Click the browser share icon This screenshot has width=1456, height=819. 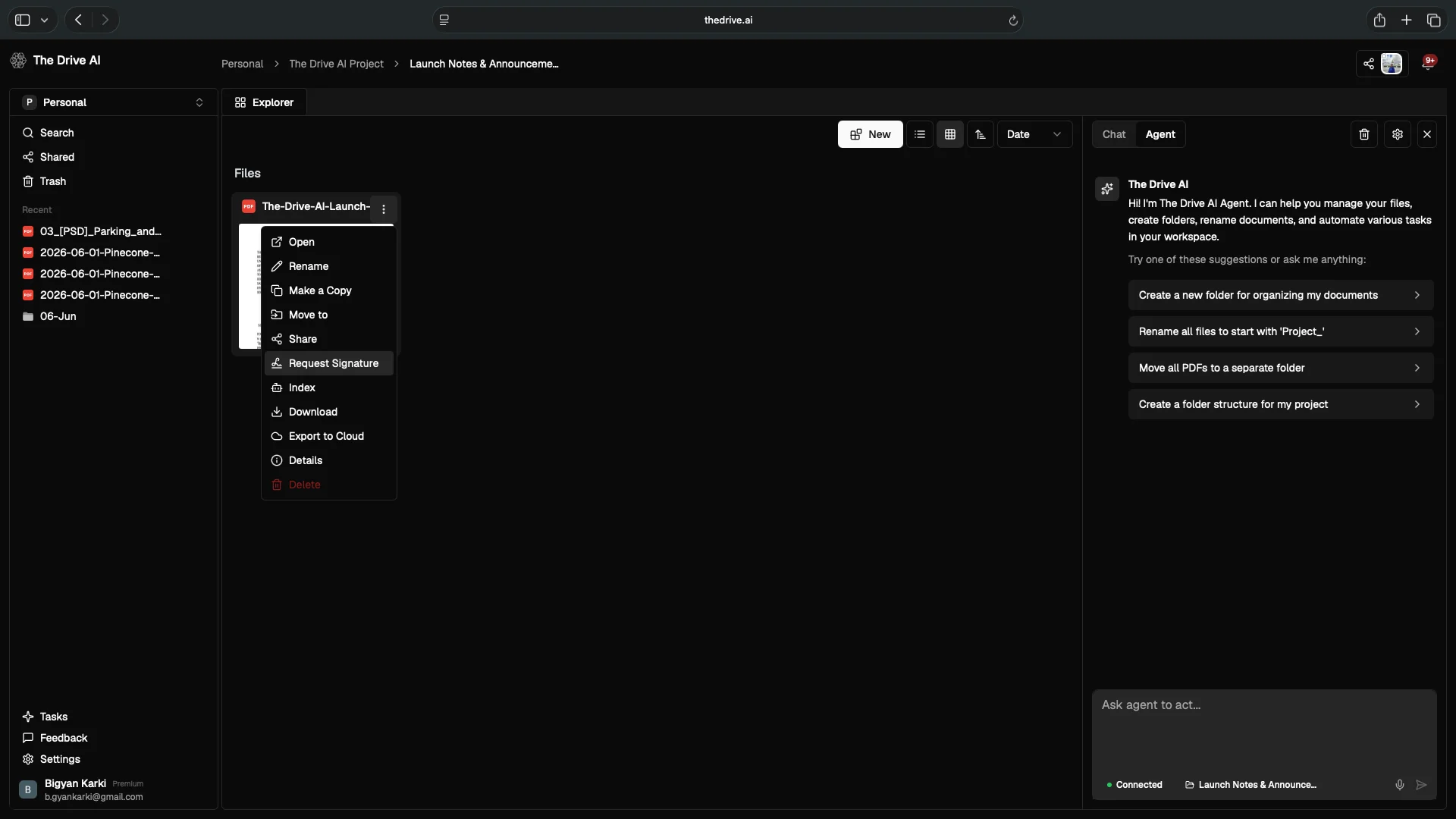[x=1379, y=20]
